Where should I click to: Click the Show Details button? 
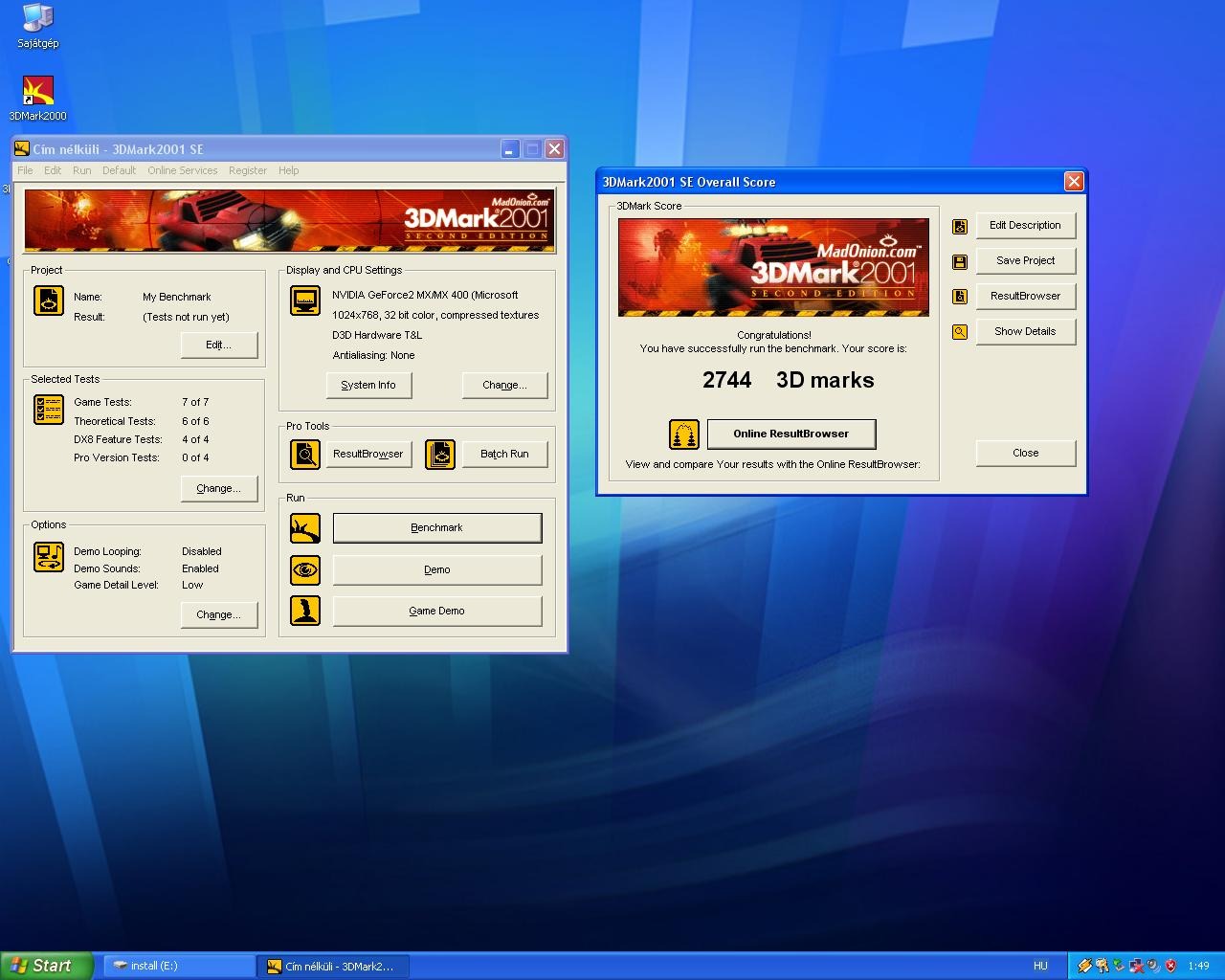pyautogui.click(x=1025, y=331)
